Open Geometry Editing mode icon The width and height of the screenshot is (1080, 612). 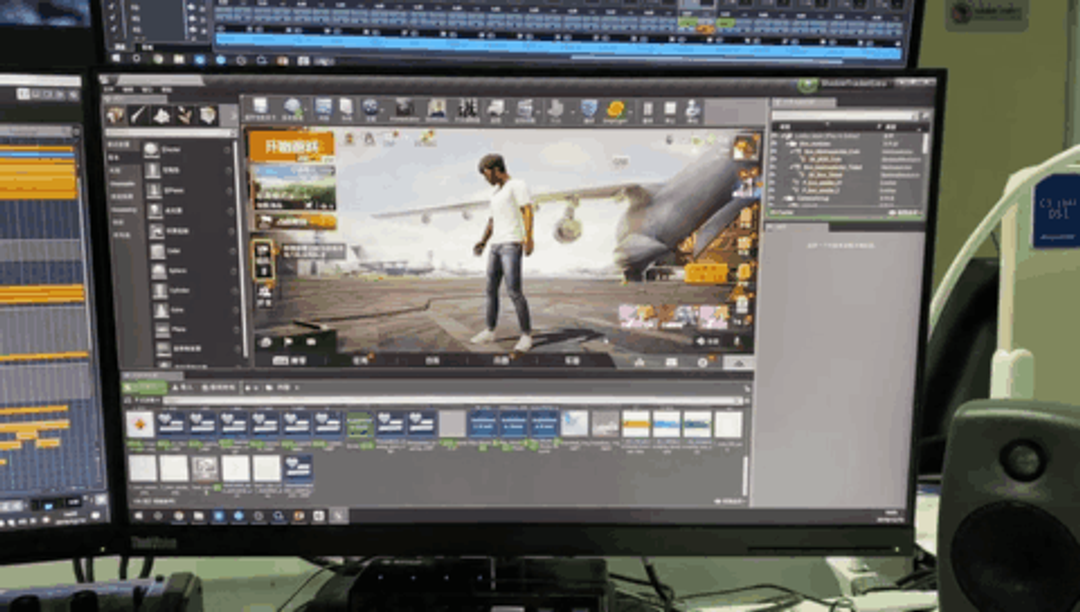(x=207, y=115)
